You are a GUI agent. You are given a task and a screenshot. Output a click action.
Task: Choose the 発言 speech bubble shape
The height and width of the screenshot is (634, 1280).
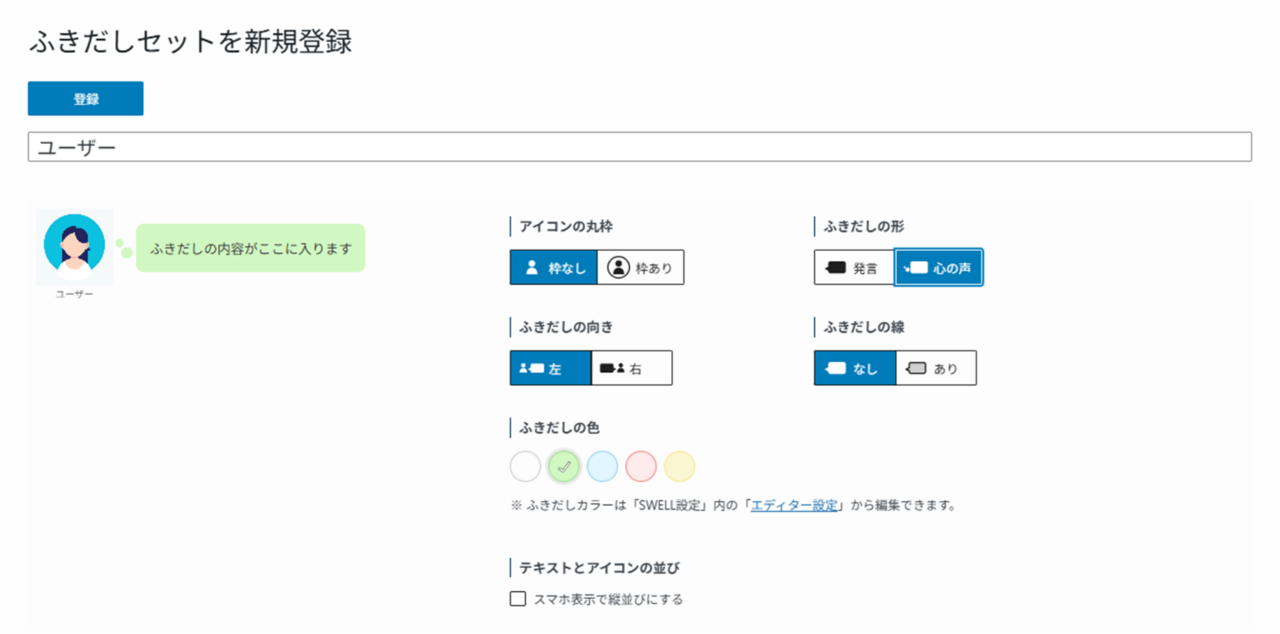click(x=853, y=268)
